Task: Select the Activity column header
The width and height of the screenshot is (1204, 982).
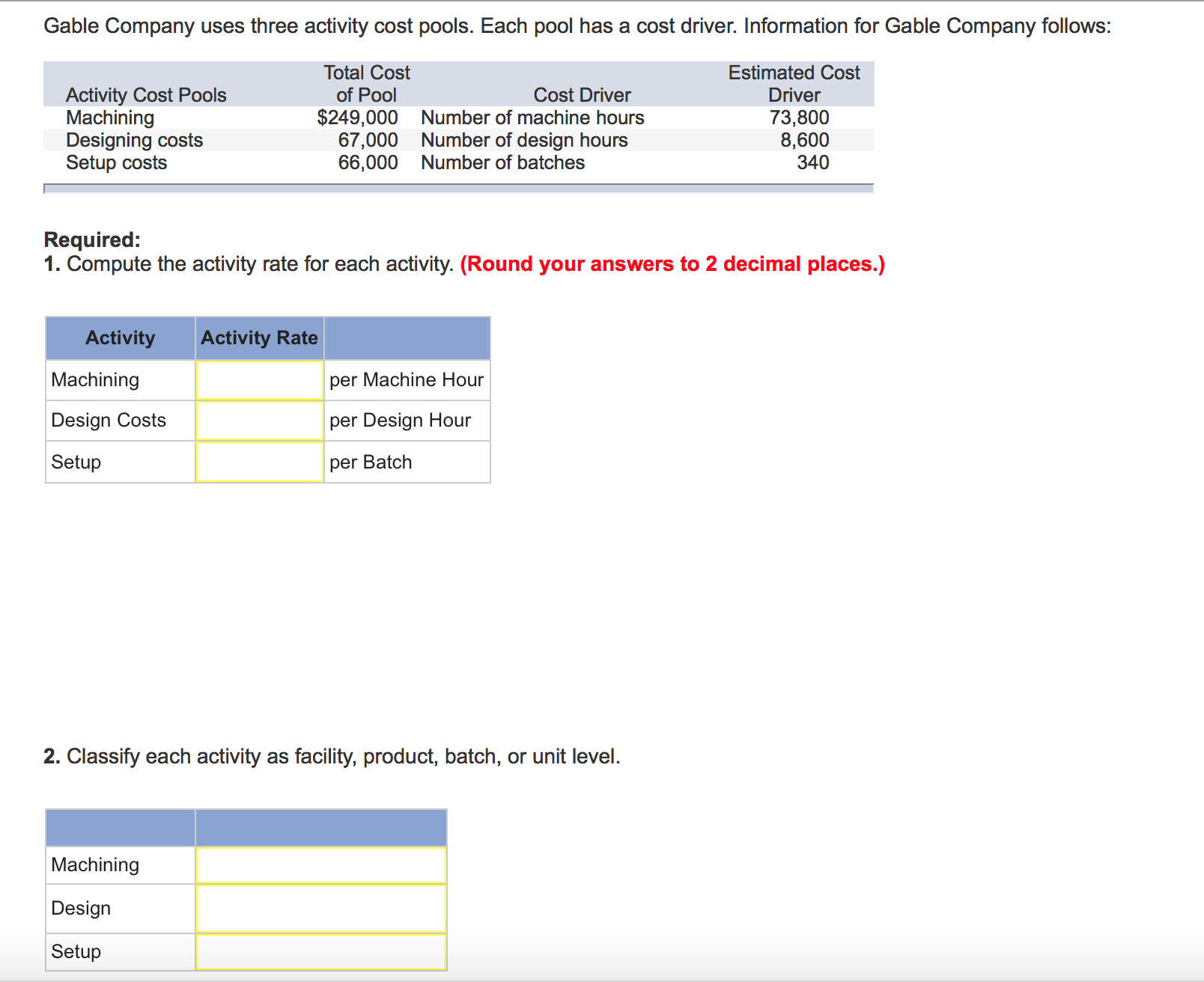Action: (120, 338)
